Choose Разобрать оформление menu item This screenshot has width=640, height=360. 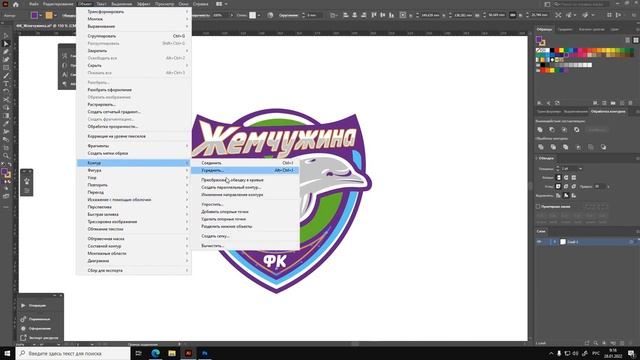point(134,90)
